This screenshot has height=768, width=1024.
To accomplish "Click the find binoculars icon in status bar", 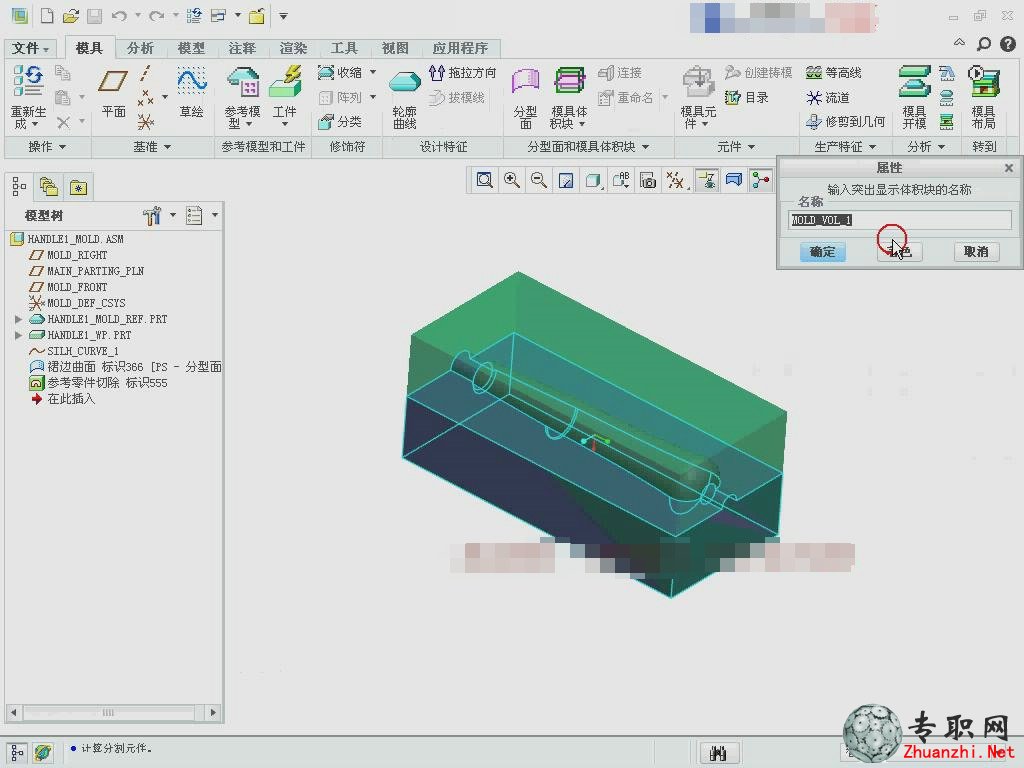I will (718, 754).
